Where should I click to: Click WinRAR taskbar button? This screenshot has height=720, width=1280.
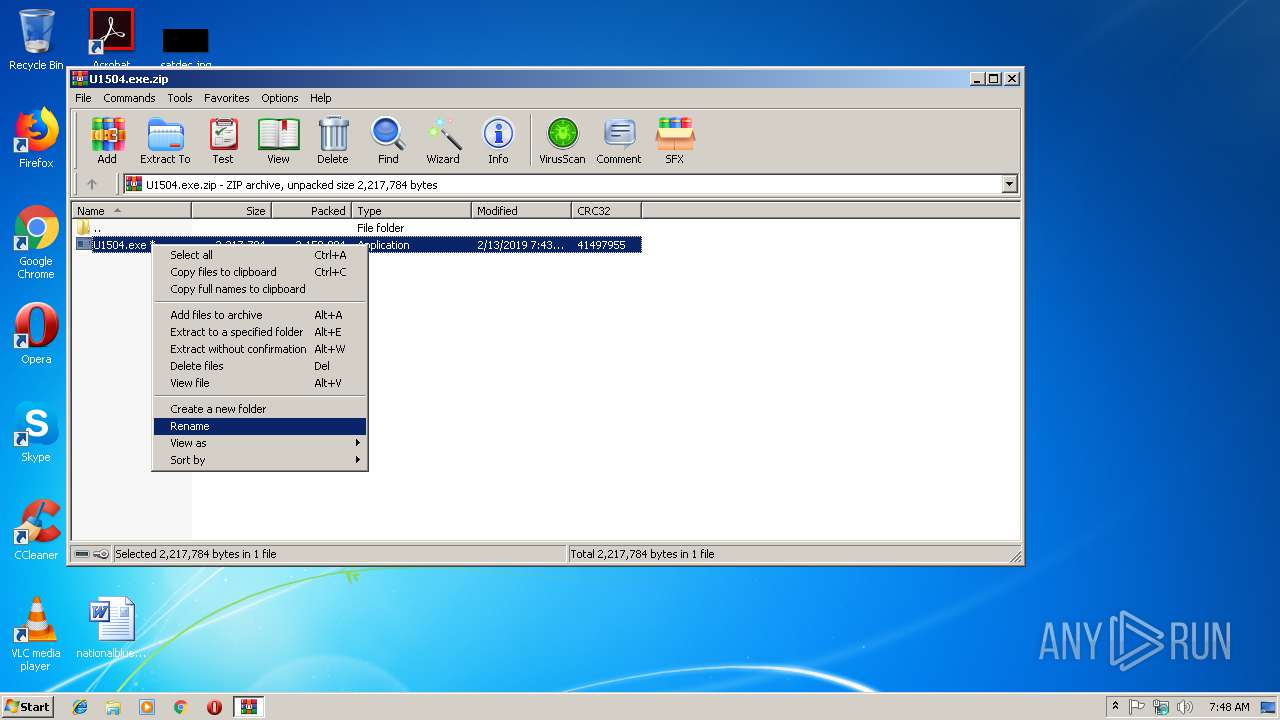click(249, 707)
